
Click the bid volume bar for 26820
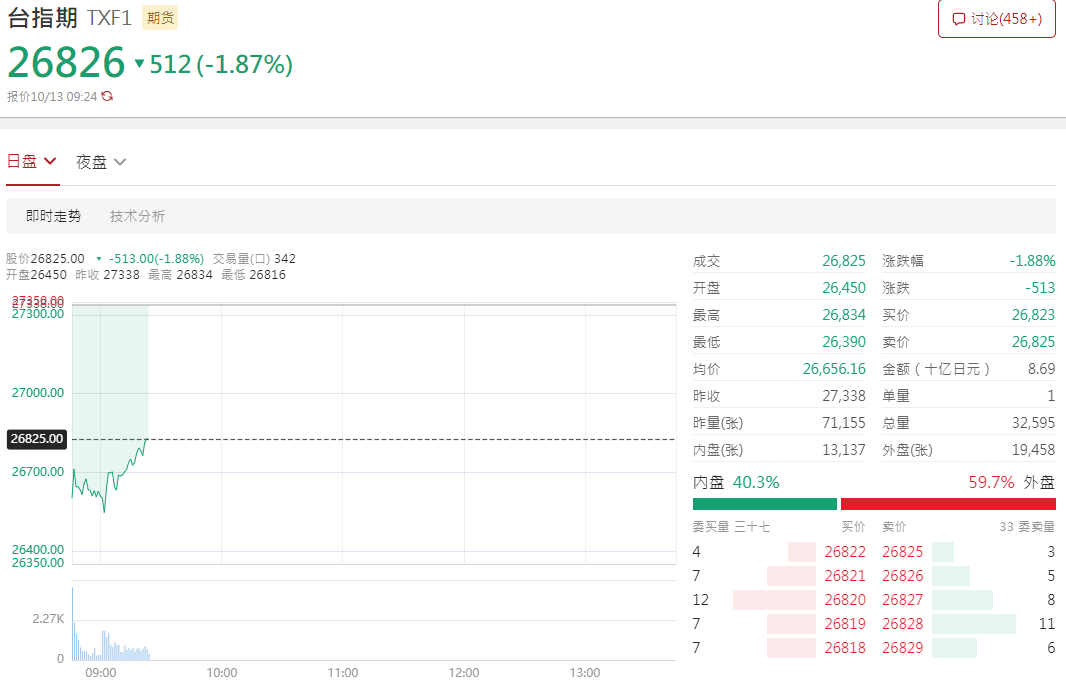tap(774, 600)
